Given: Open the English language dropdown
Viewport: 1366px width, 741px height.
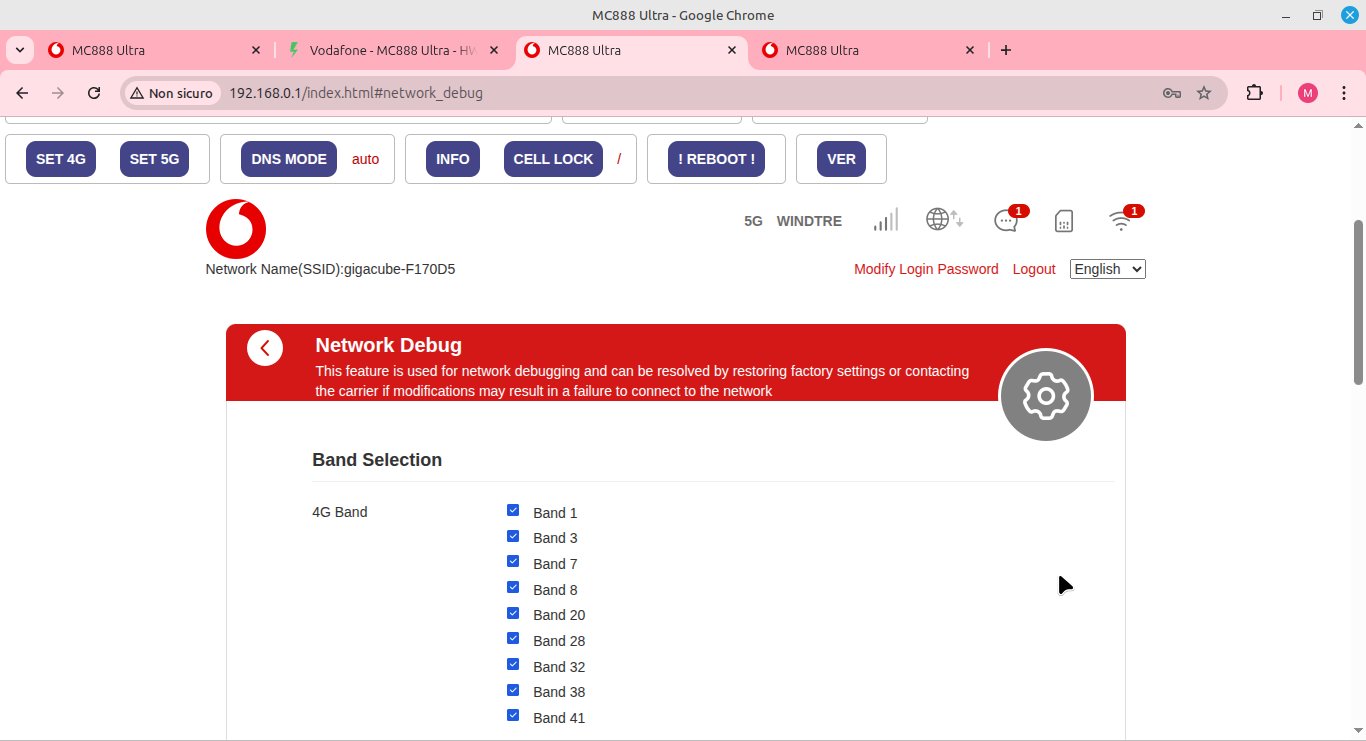Looking at the screenshot, I should pos(1107,269).
